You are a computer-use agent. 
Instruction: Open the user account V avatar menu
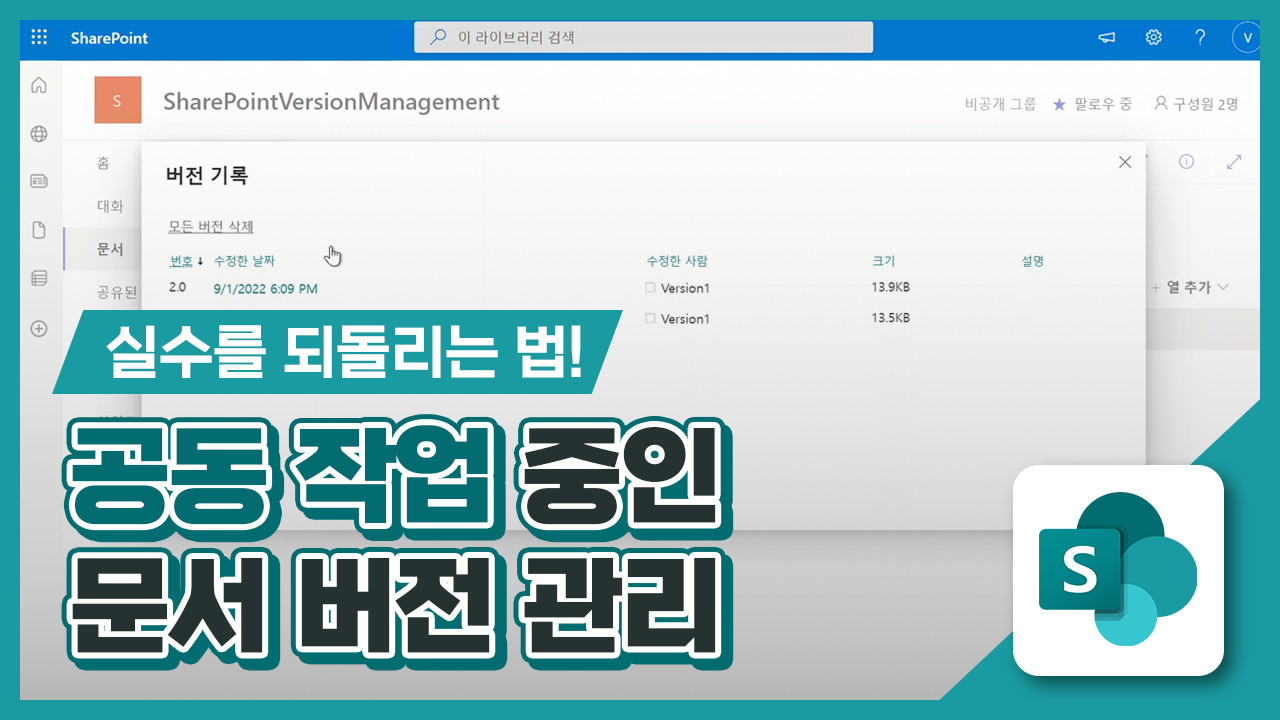[x=1246, y=38]
